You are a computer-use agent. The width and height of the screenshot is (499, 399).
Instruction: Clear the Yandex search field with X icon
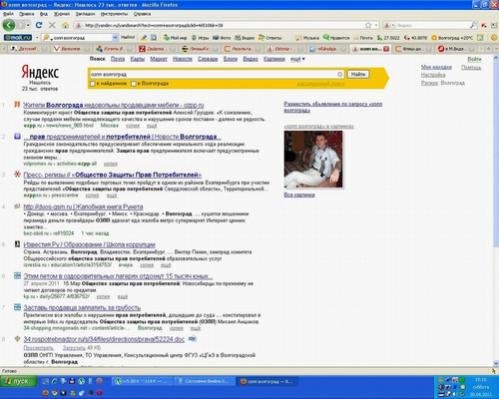click(x=340, y=74)
